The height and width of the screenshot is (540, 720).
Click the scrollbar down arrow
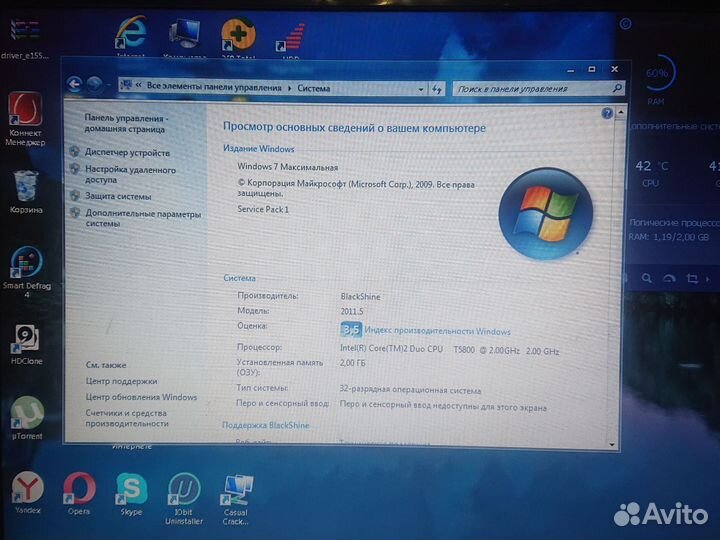(x=612, y=444)
